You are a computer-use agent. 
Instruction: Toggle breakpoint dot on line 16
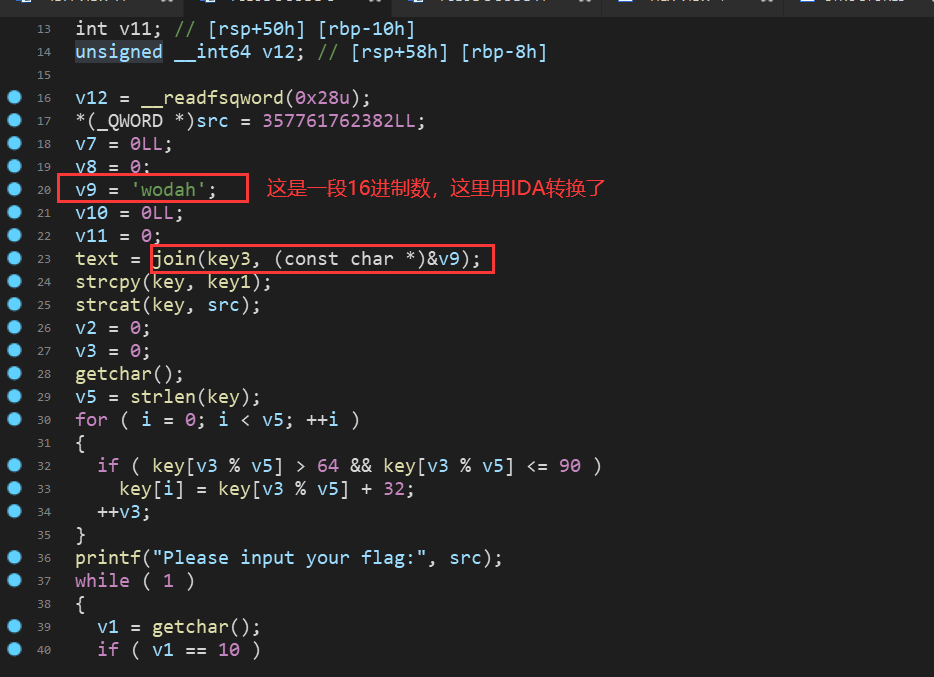tap(14, 98)
